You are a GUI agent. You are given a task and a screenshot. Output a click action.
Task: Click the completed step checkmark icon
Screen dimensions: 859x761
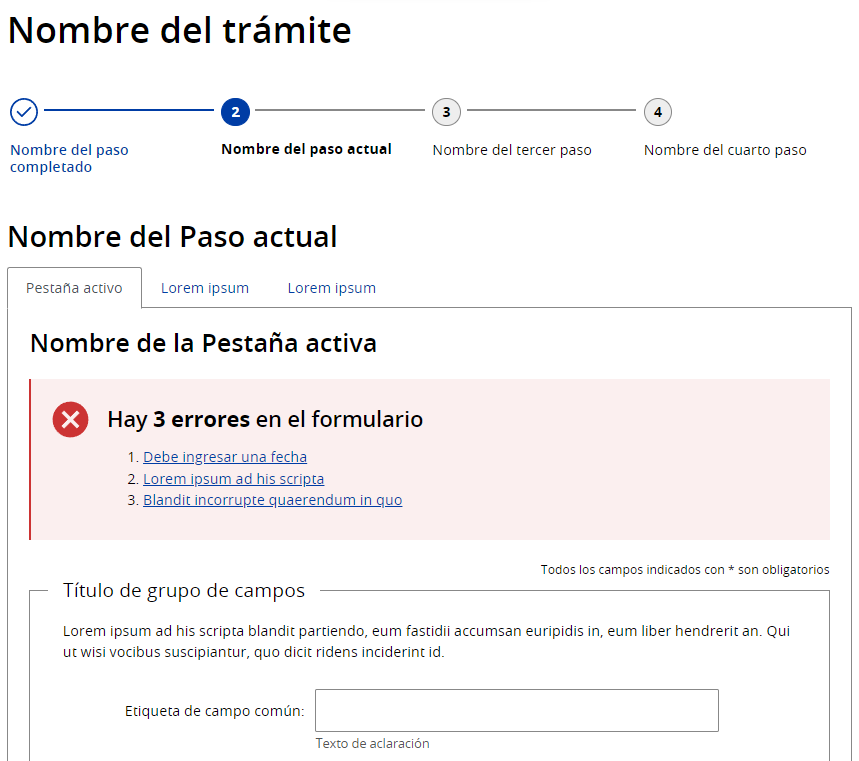point(24,112)
